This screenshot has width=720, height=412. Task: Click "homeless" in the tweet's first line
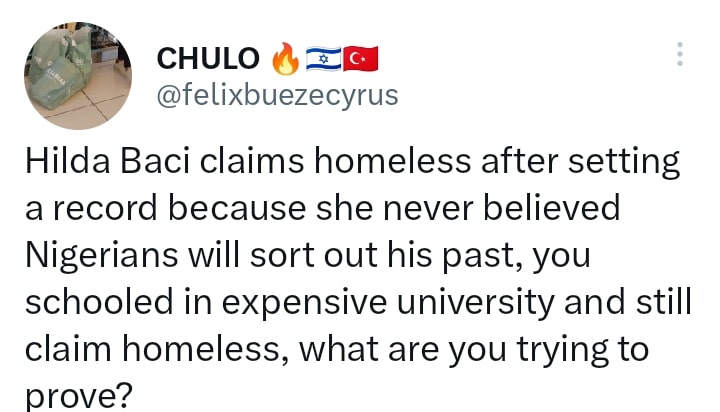point(393,161)
